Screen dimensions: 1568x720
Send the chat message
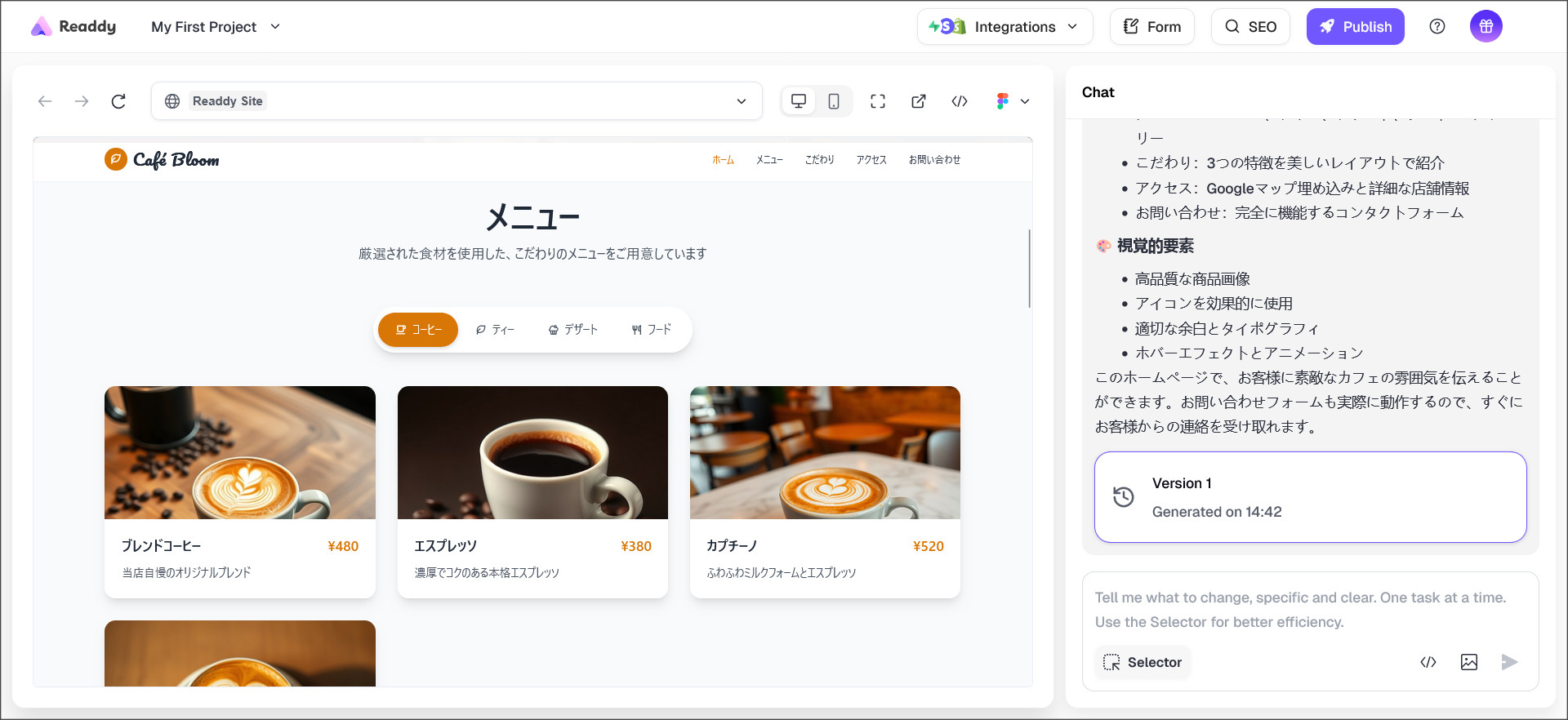pos(1509,662)
